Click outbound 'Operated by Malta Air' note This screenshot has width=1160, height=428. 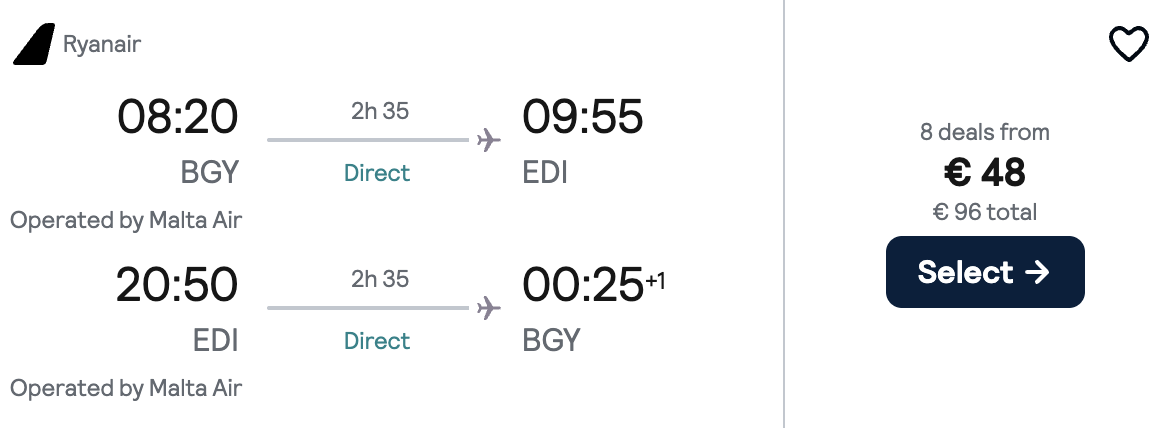126,220
